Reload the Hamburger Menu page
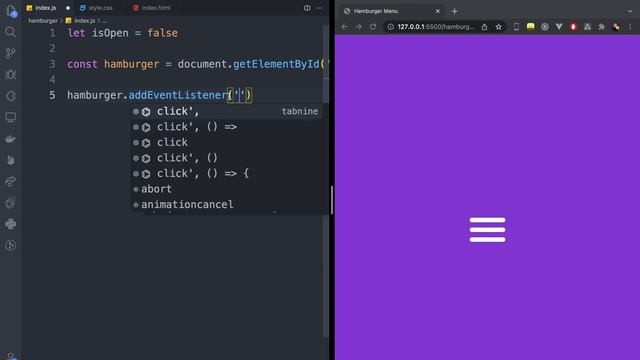Screen dimensions: 640x360 click(373, 27)
